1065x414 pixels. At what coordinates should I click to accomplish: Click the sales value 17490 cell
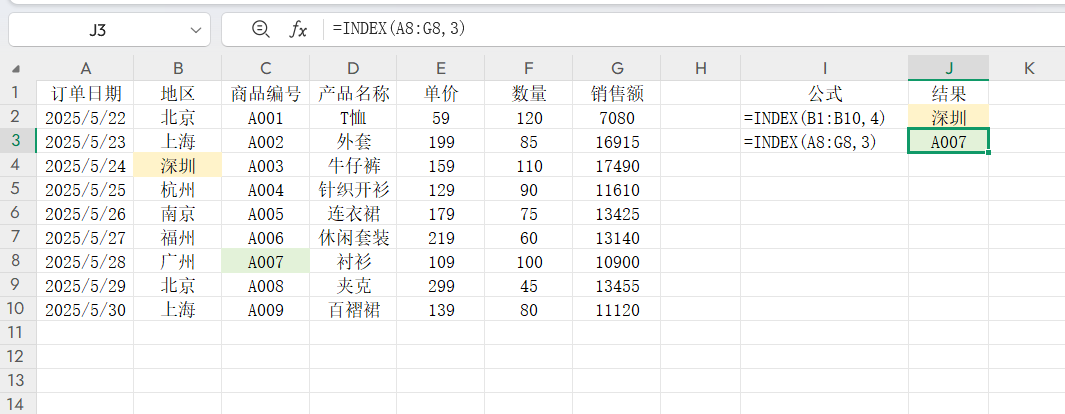tap(617, 165)
